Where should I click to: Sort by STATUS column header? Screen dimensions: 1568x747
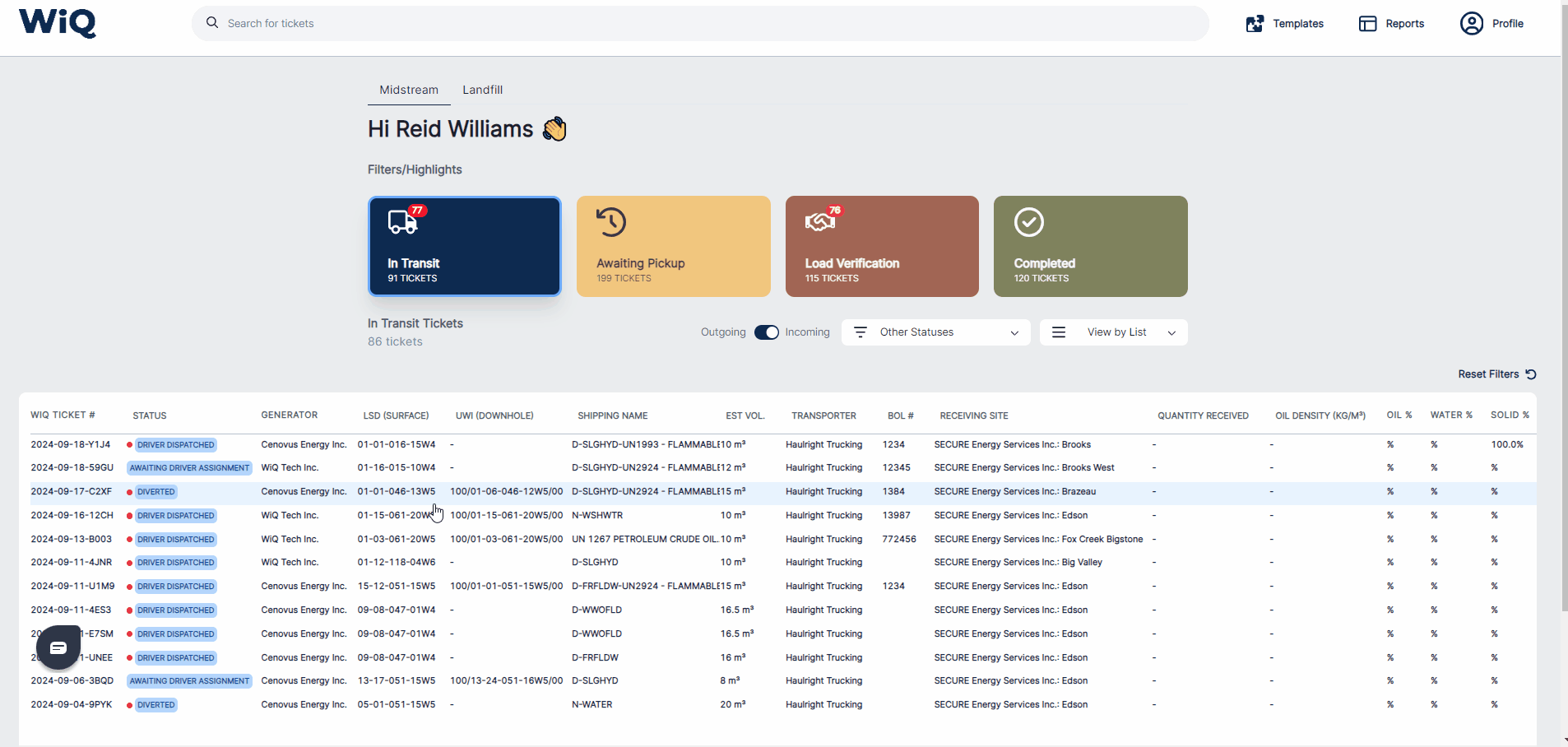click(150, 415)
